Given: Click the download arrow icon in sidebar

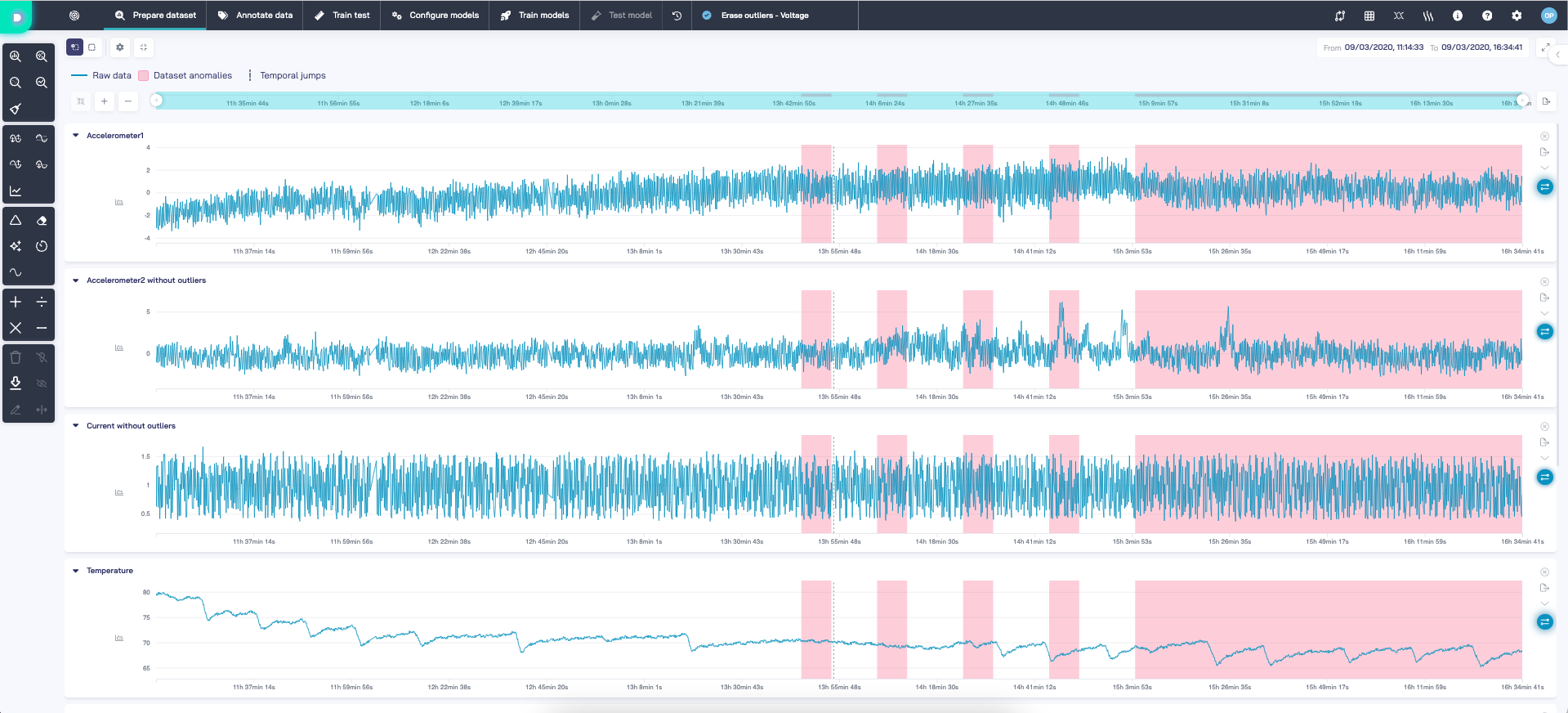Looking at the screenshot, I should coord(16,383).
